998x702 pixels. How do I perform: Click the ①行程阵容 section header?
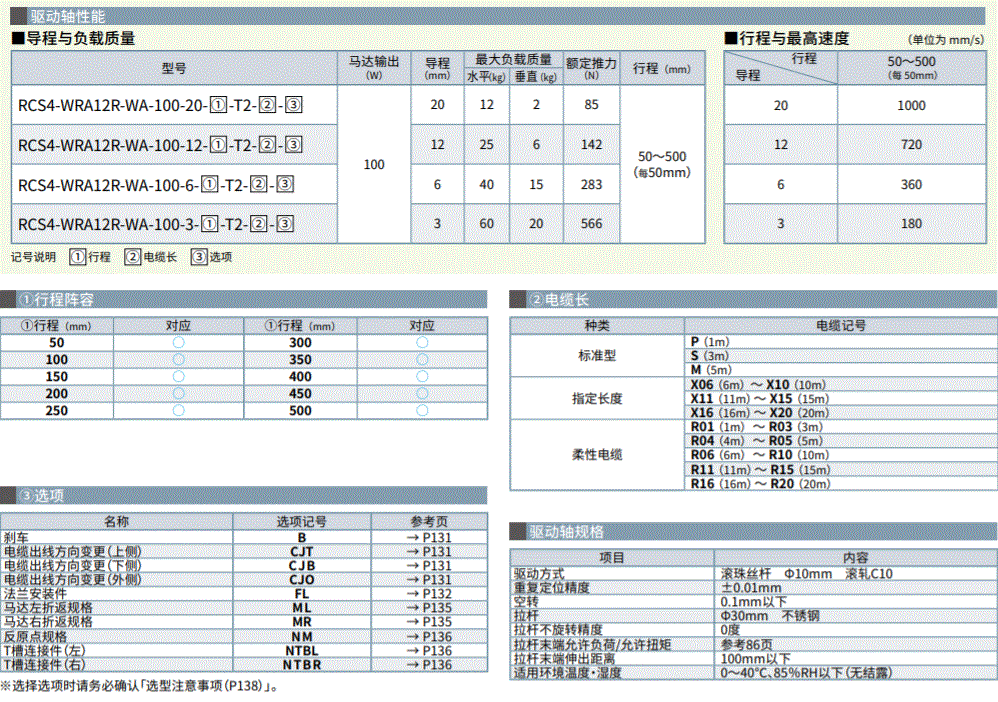click(x=244, y=299)
